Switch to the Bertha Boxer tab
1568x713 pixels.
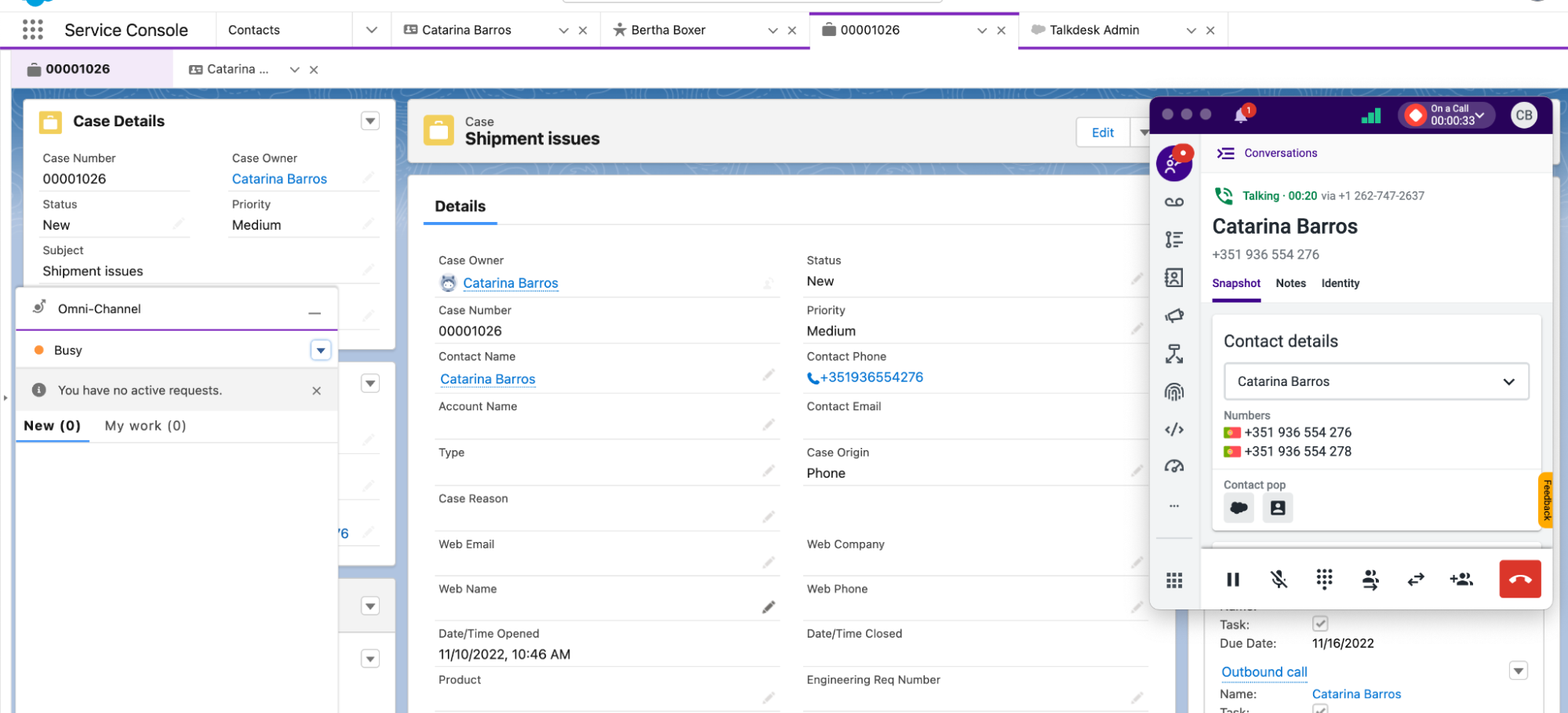pyautogui.click(x=668, y=30)
